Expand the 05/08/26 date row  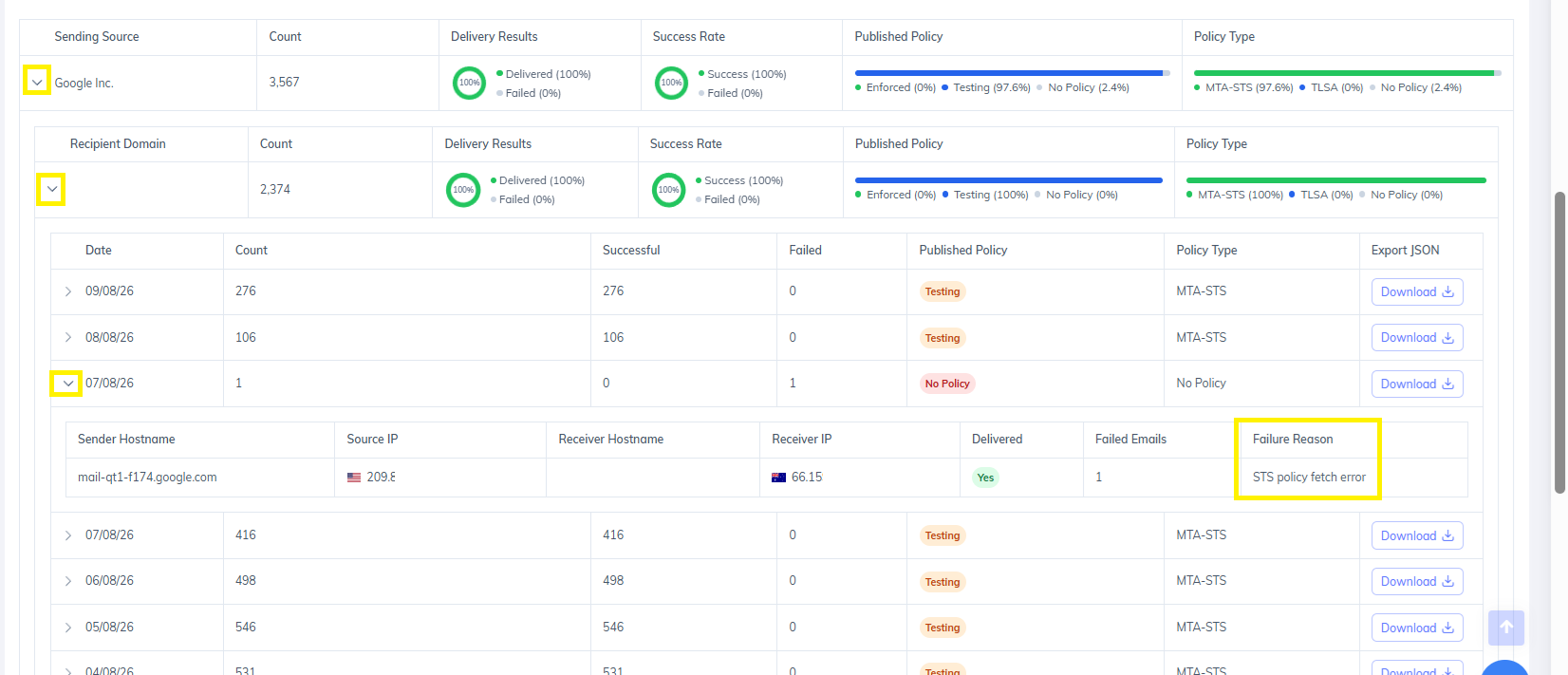[68, 628]
